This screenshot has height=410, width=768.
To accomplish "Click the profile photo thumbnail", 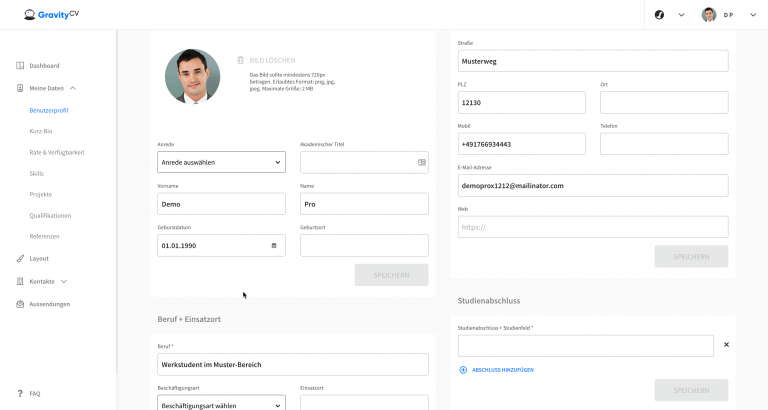I will (192, 76).
